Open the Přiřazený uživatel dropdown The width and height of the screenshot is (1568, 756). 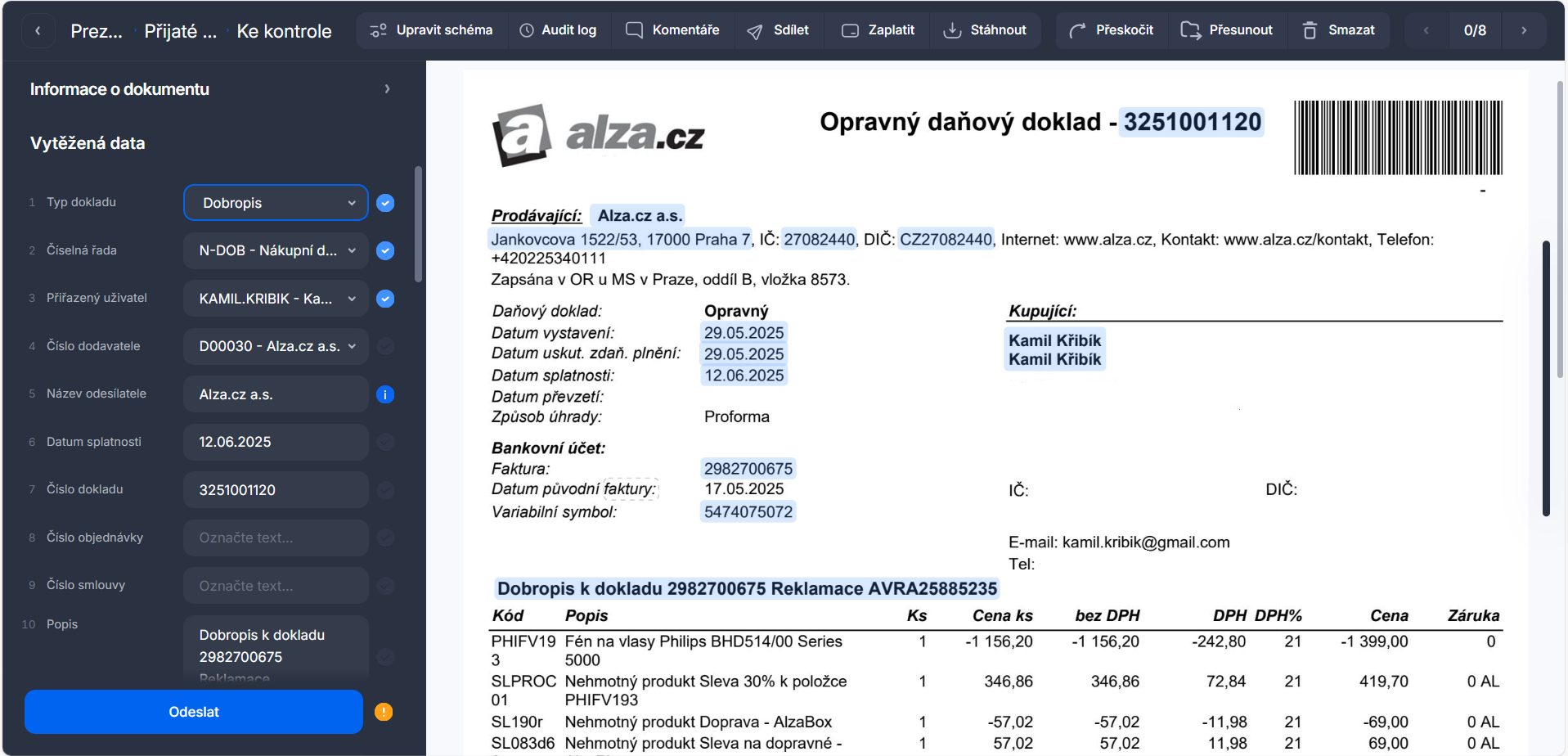point(276,299)
